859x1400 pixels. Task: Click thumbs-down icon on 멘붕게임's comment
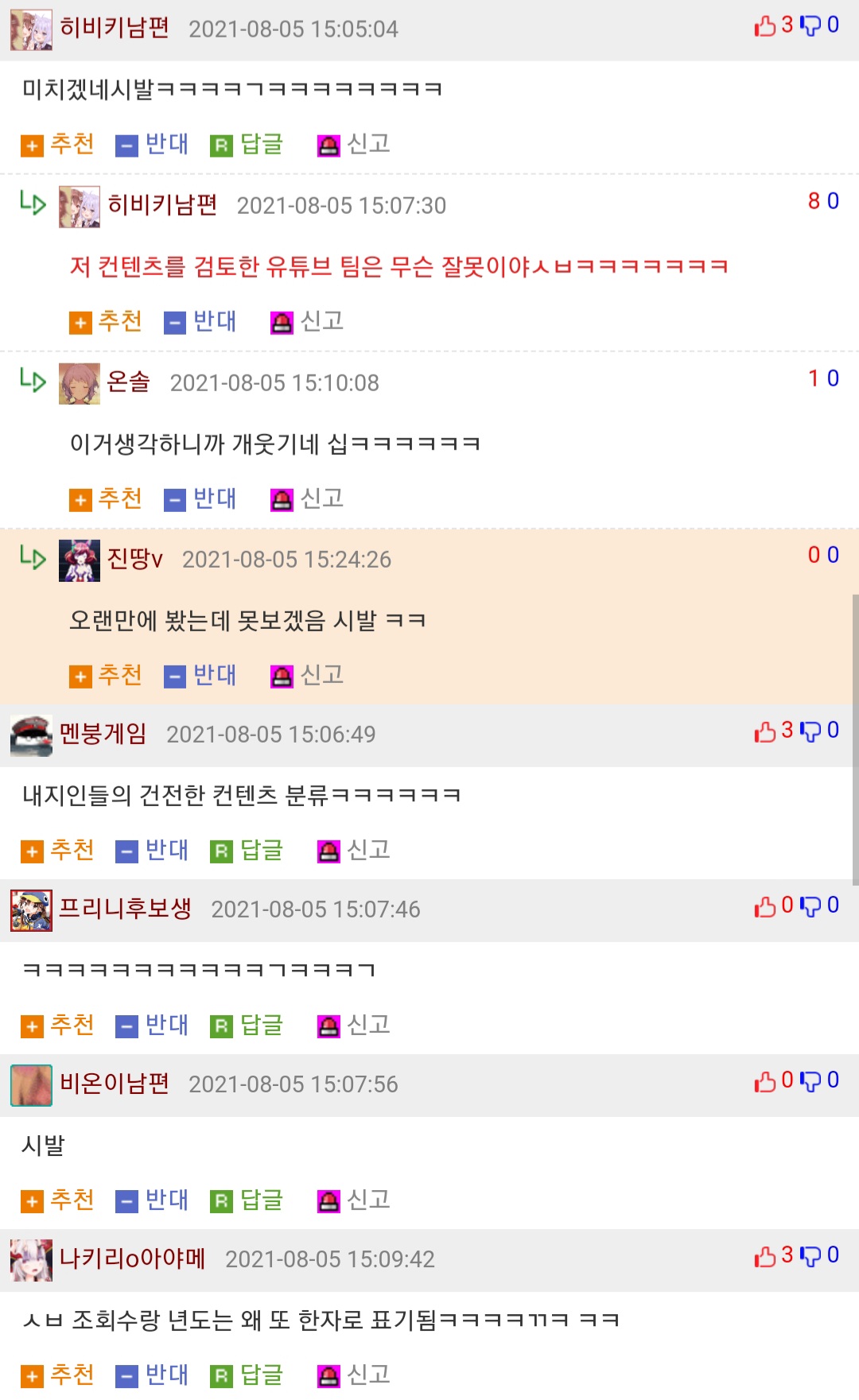click(x=810, y=731)
